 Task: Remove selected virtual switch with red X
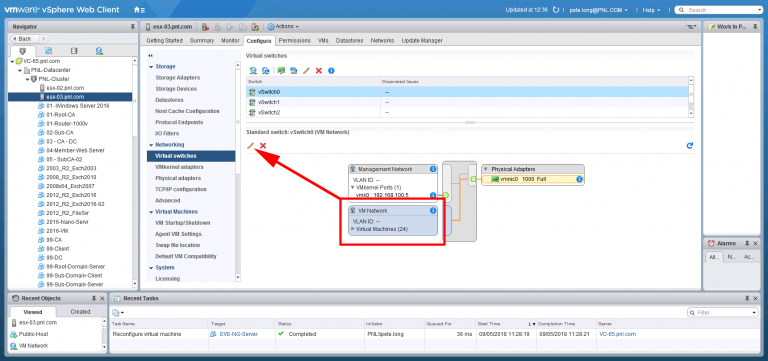[x=319, y=71]
